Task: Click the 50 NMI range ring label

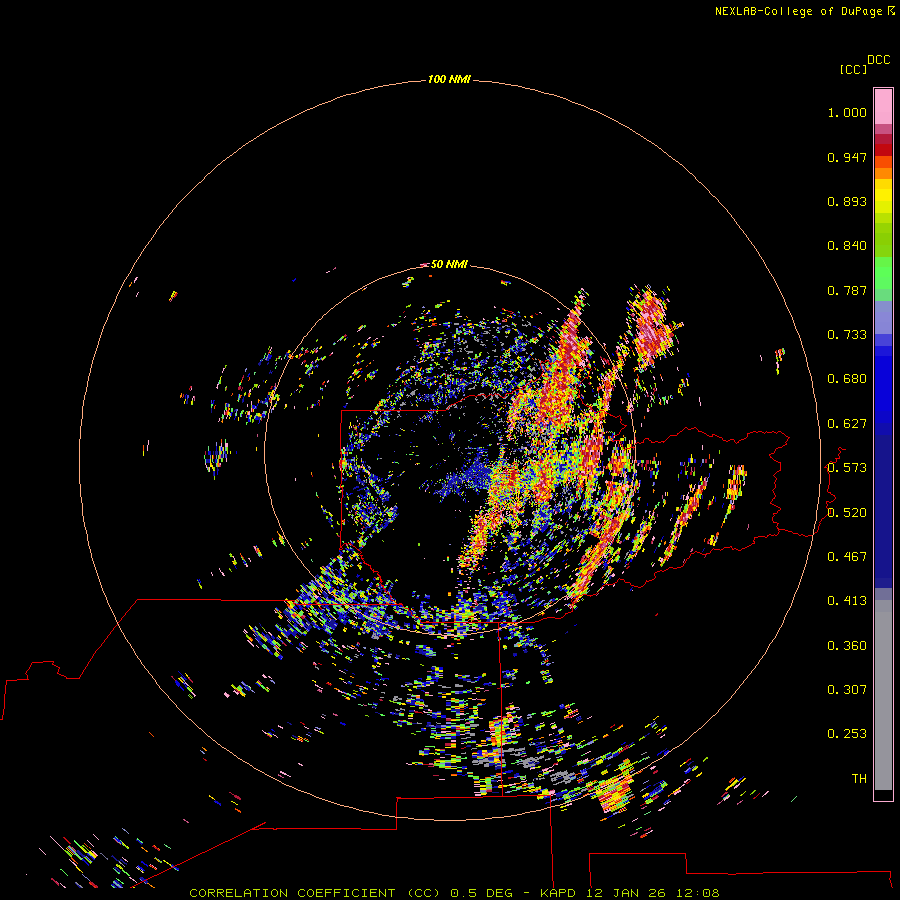Action: click(x=449, y=264)
